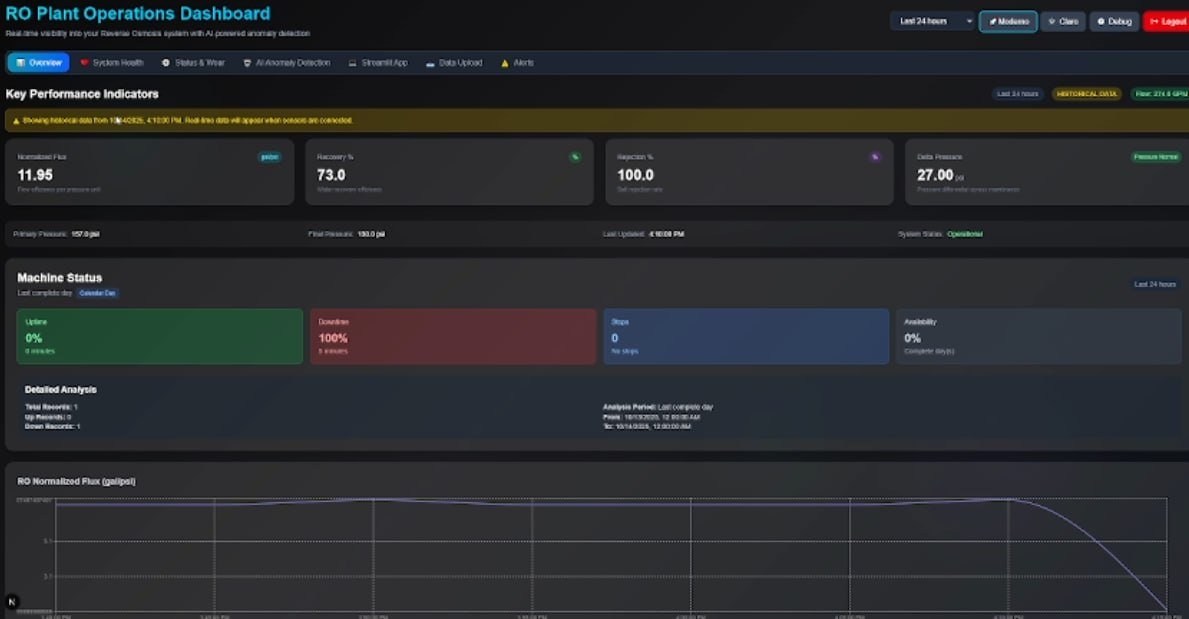Screen dimensions: 1189x619
Task: Click the Detailed Analysis heading
Action: pos(61,389)
